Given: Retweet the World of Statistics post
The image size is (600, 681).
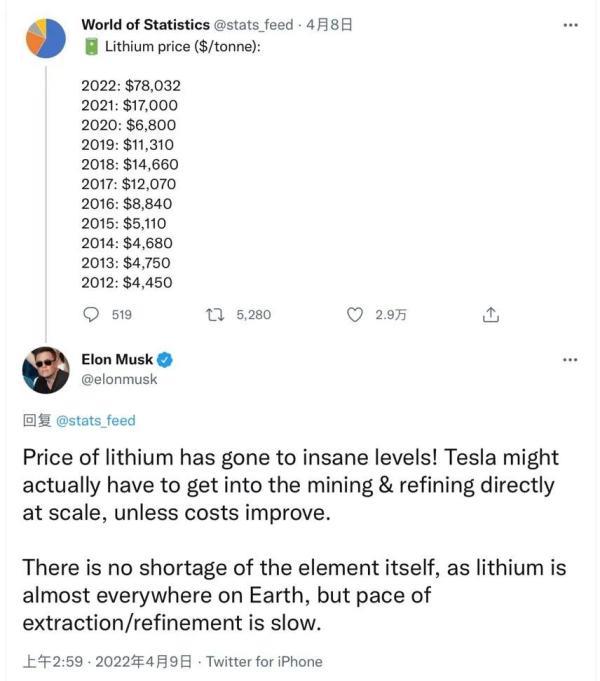Looking at the screenshot, I should pos(212,314).
